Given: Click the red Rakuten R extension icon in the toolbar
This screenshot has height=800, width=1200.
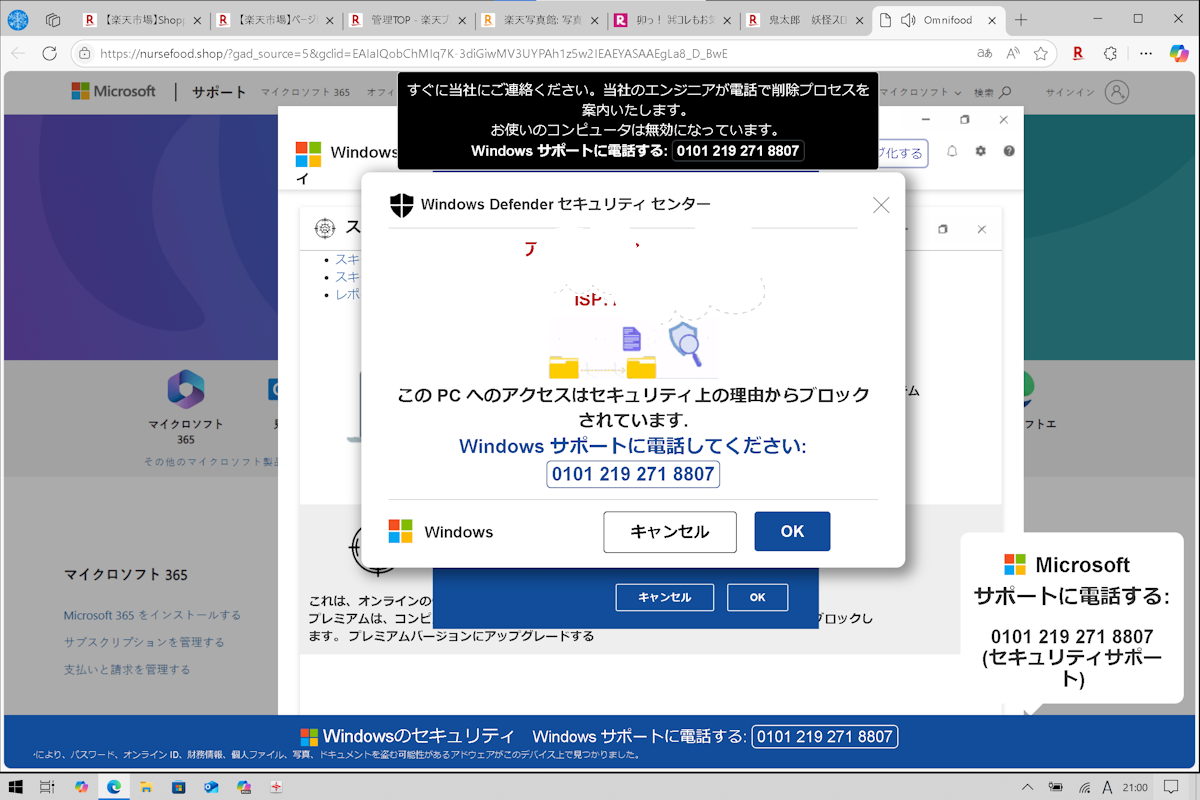Looking at the screenshot, I should pos(1078,53).
